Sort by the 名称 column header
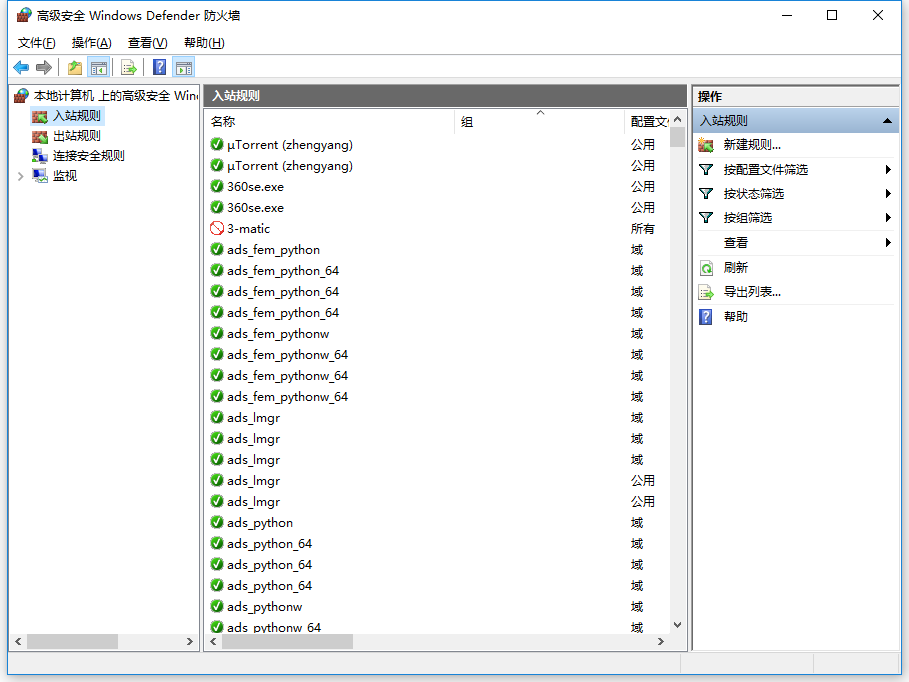This screenshot has height=682, width=909. coord(330,122)
